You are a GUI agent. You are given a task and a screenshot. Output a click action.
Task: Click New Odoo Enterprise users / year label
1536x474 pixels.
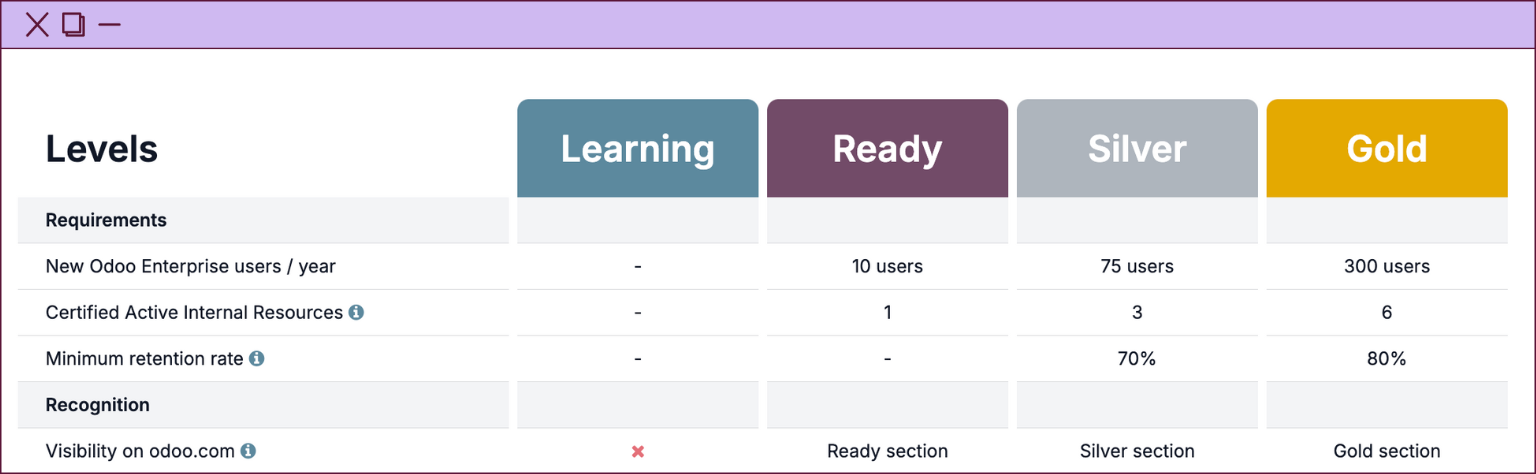point(191,267)
